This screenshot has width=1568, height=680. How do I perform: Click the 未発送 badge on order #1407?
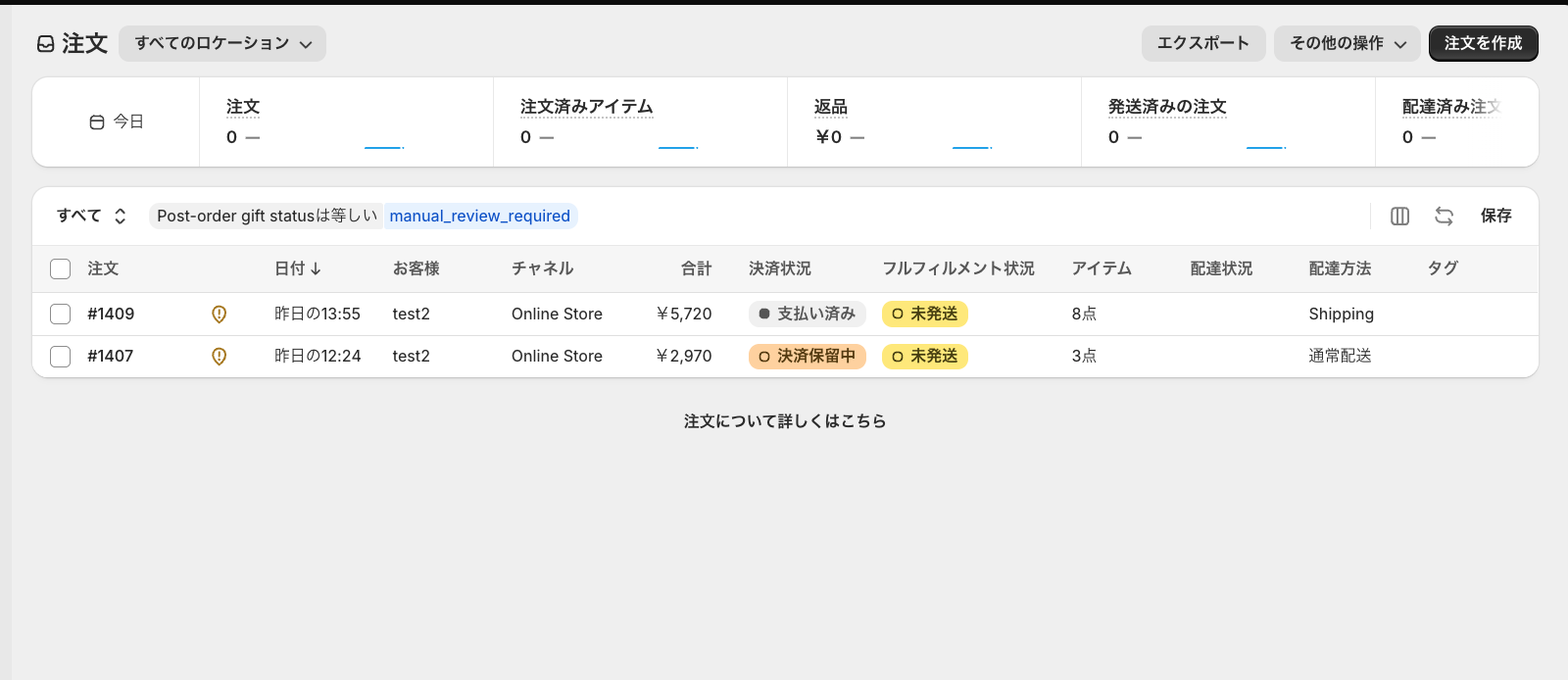coord(925,356)
